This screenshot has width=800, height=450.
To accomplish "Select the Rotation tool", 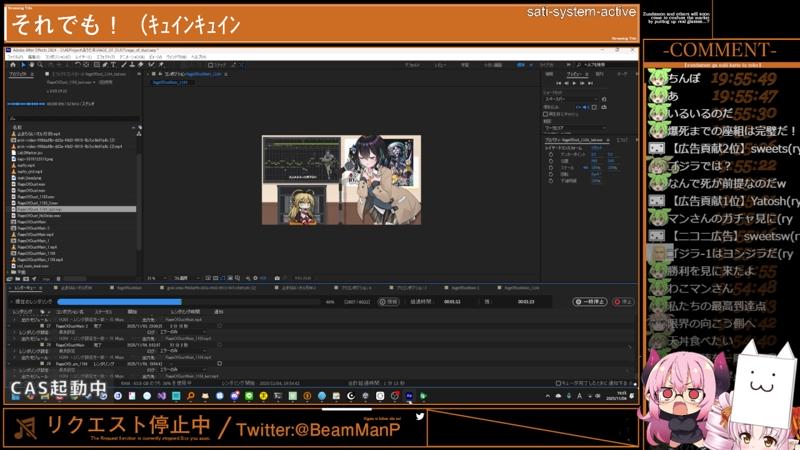I will [78, 65].
